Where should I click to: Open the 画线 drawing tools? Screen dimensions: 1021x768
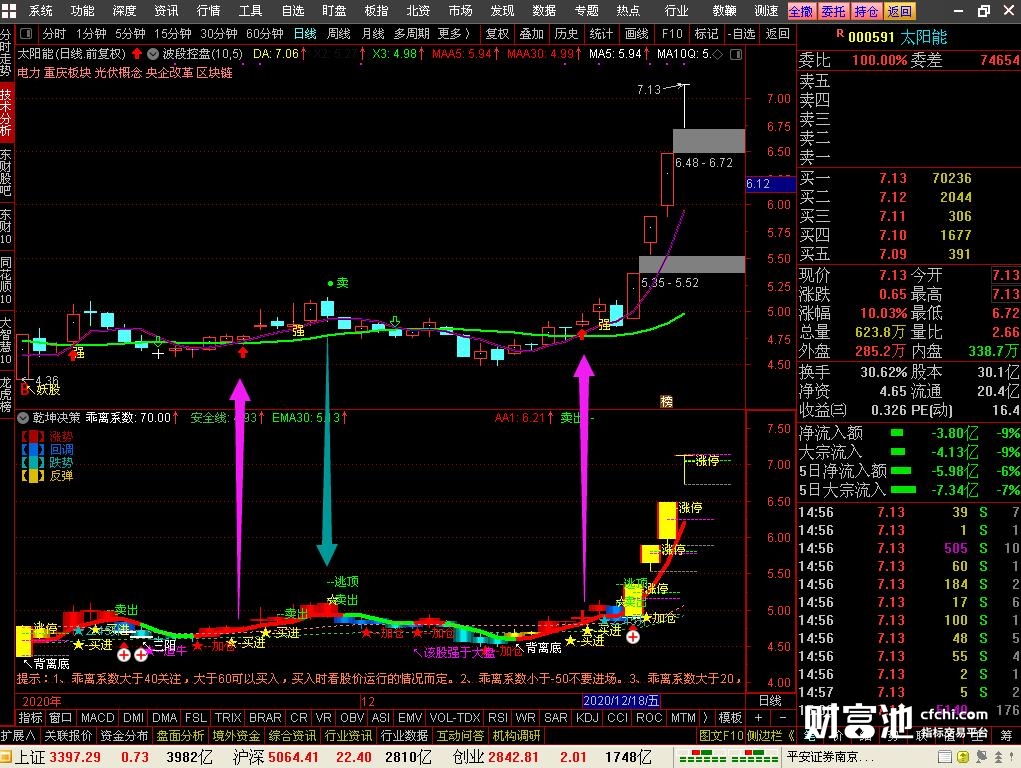pyautogui.click(x=636, y=33)
